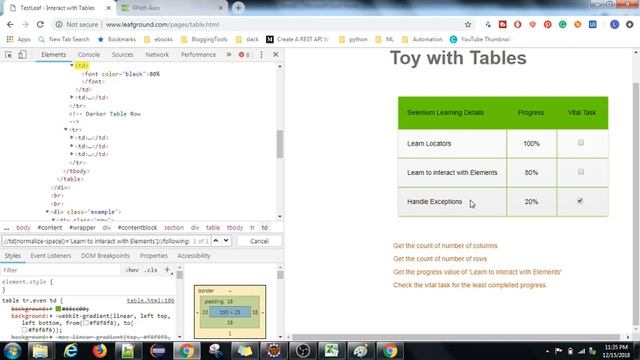Image resolution: width=640 pixels, height=360 pixels.
Task: Click #f8f8f8 gradient color swatch
Action: point(85,323)
